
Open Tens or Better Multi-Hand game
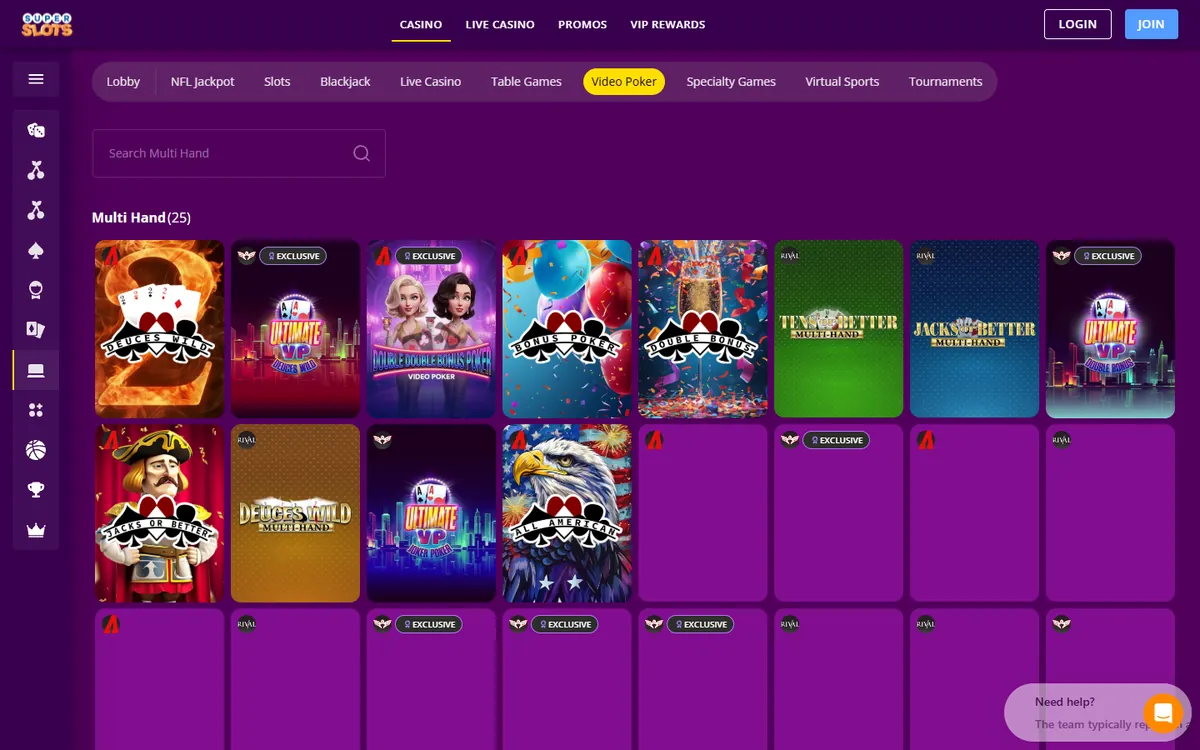point(839,329)
